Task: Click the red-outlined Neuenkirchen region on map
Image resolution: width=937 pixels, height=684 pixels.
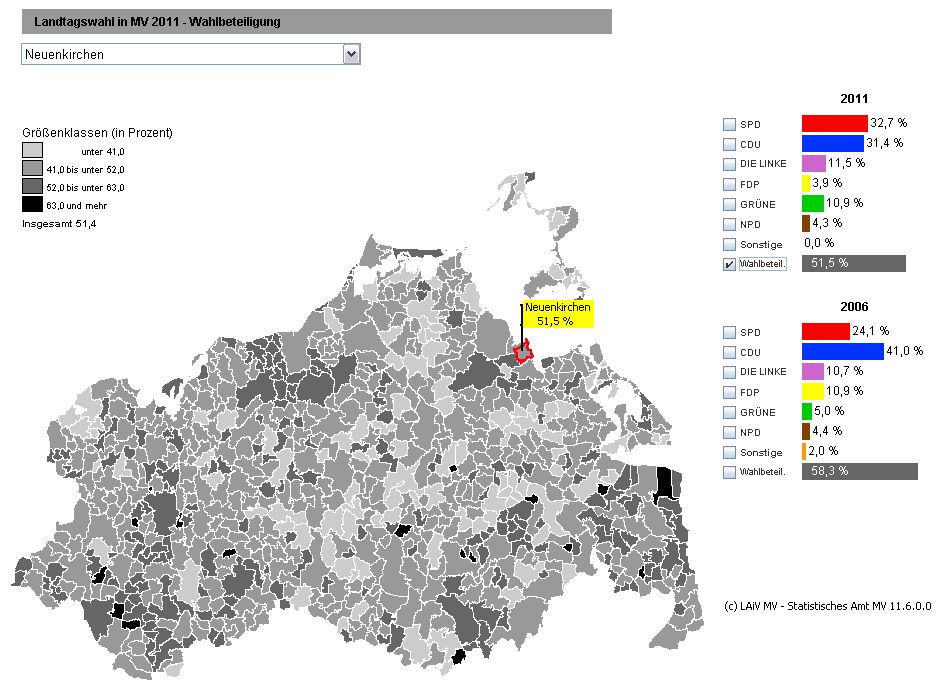Action: tap(522, 351)
